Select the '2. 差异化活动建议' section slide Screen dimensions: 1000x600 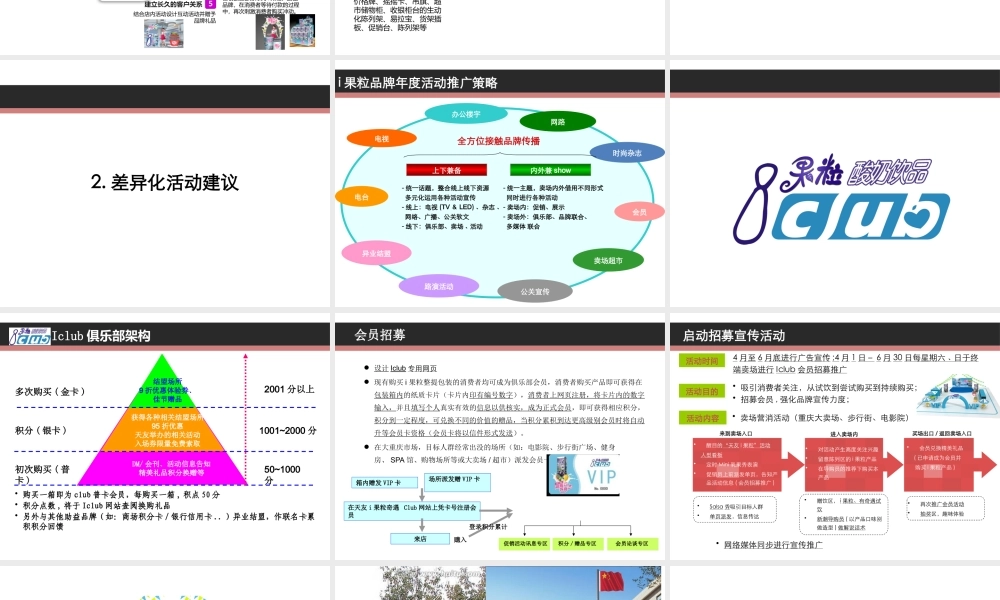(x=165, y=184)
